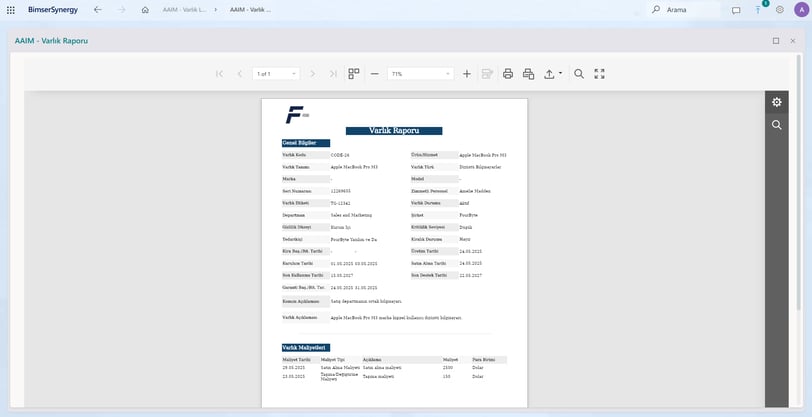The width and height of the screenshot is (812, 417).
Task: Click the Zimmetli Personel label
Action: click(434, 191)
